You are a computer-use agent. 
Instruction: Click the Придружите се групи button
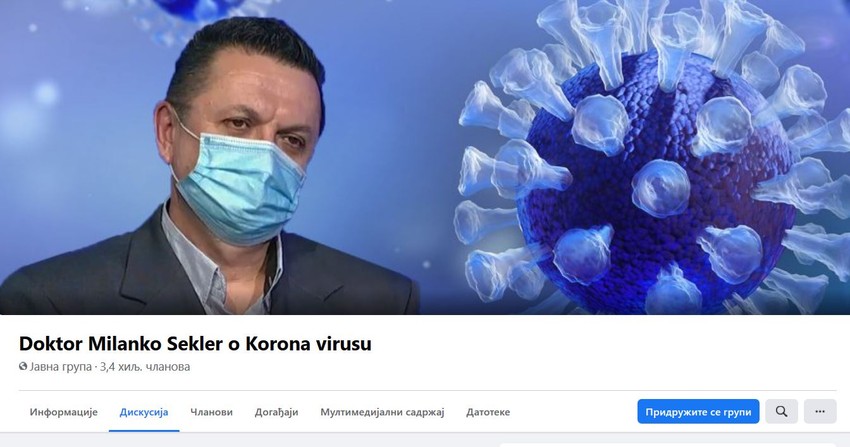698,411
